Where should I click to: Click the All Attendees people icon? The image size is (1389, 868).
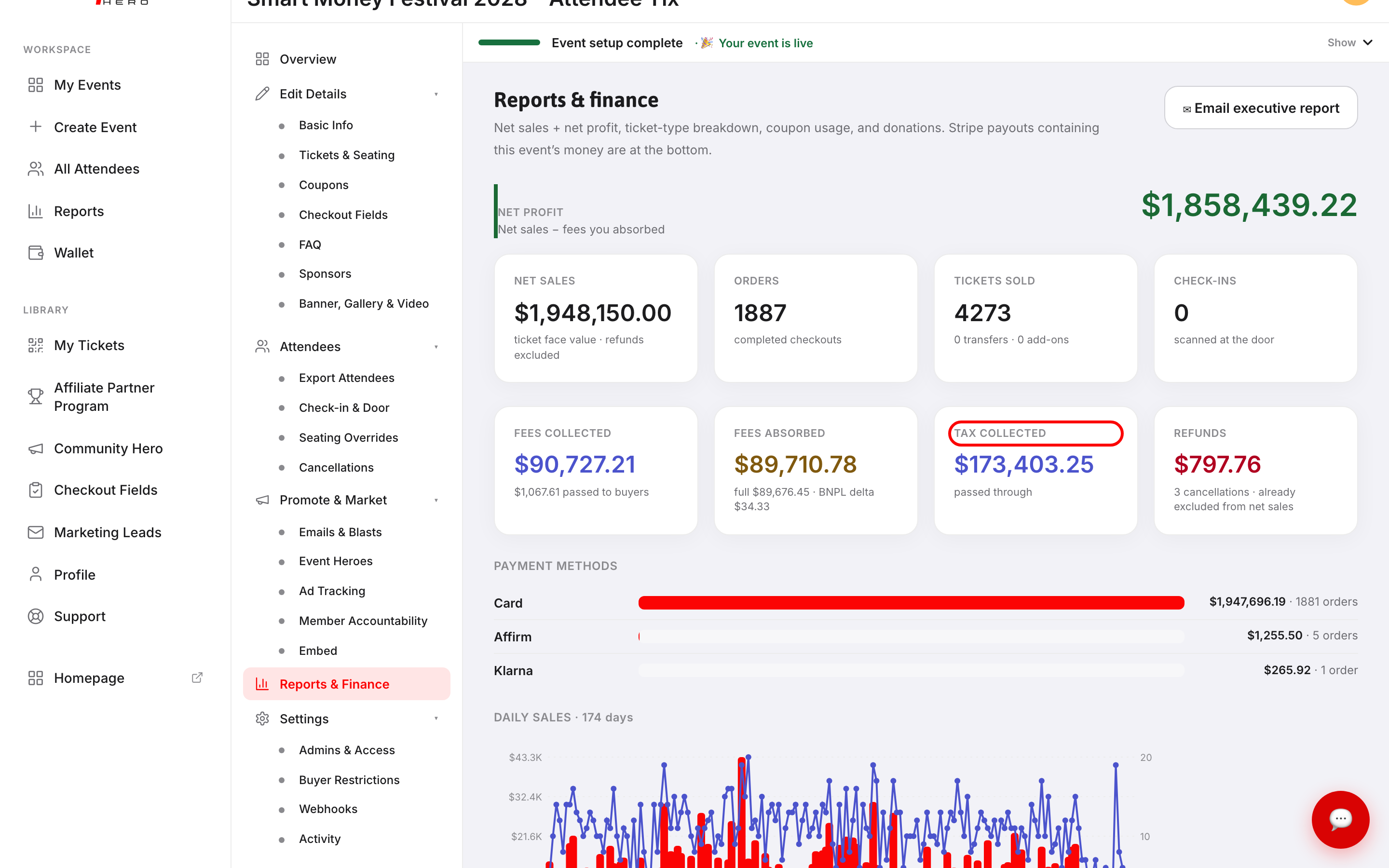tap(36, 169)
